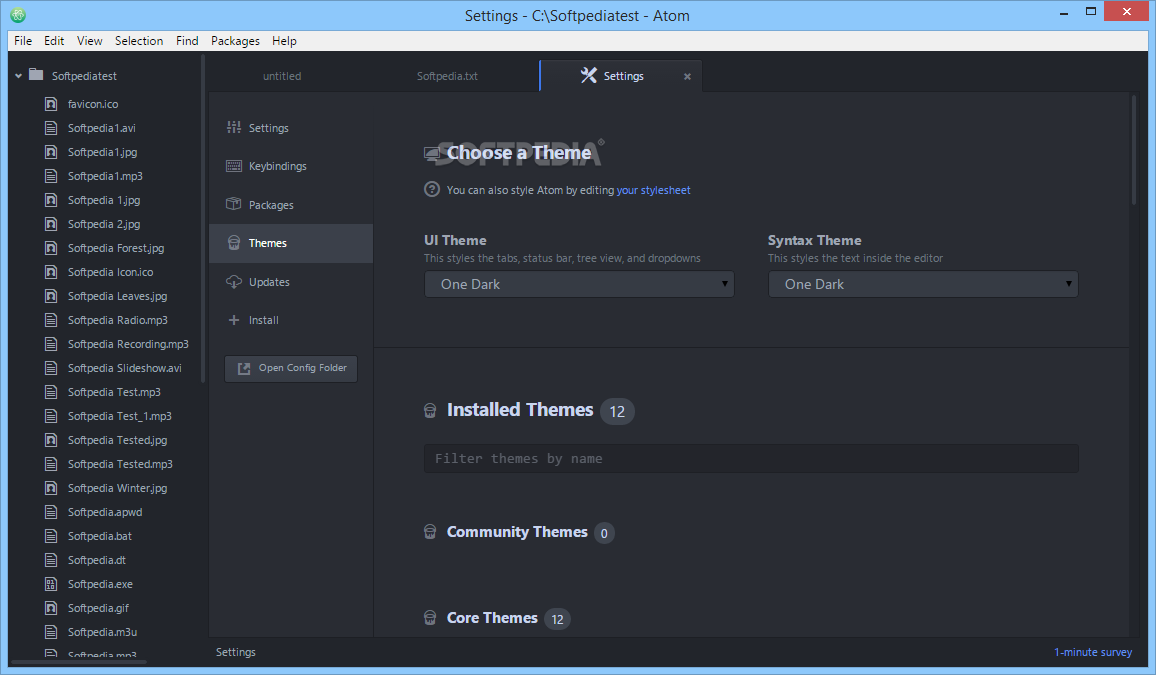This screenshot has height=675, width=1156.
Task: Click the Softpedia.m3u file icon
Action: [51, 632]
